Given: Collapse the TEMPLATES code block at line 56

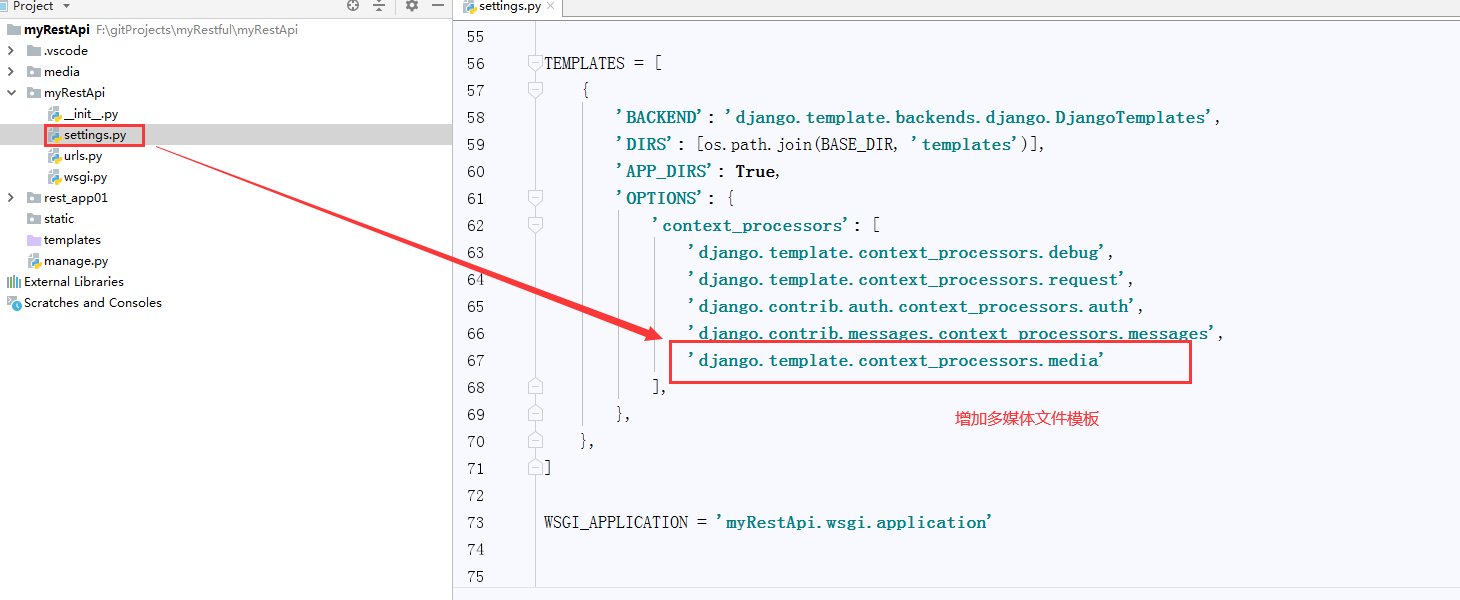Looking at the screenshot, I should (534, 62).
